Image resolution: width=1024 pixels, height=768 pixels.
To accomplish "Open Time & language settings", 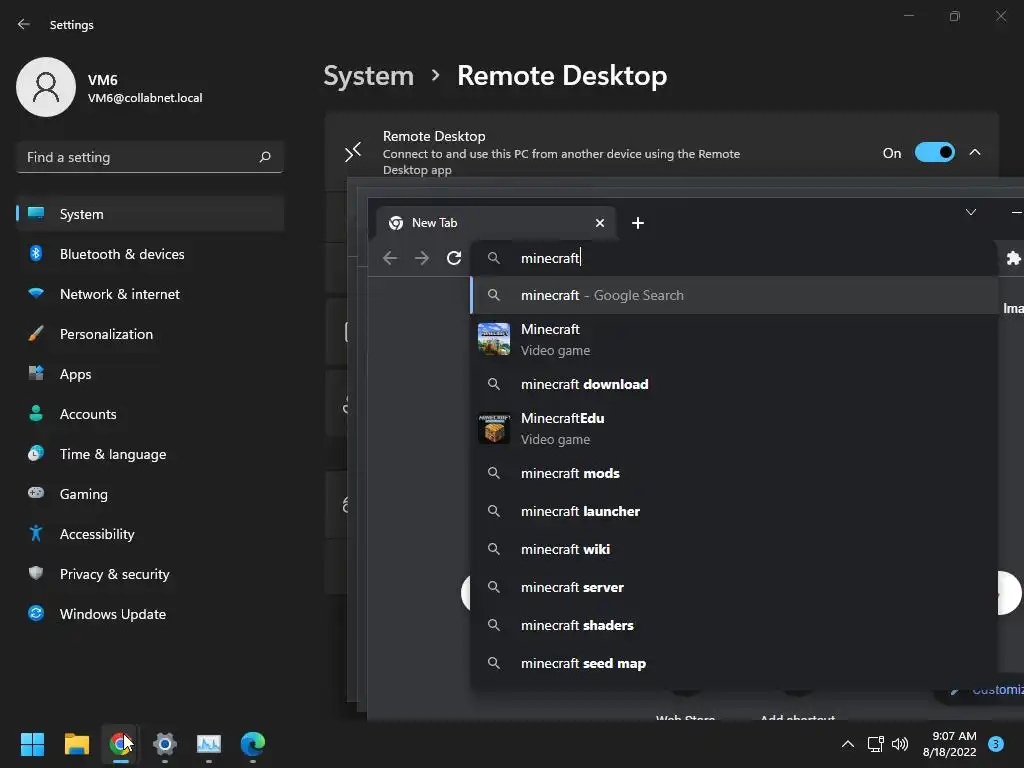I will pos(150,454).
